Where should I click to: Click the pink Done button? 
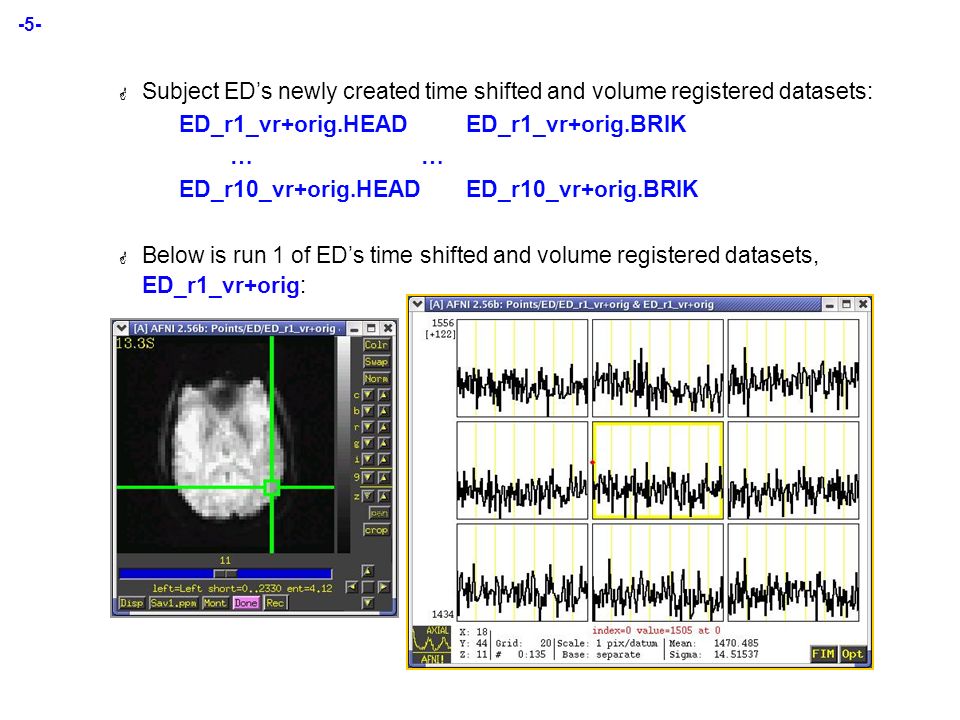(x=246, y=603)
